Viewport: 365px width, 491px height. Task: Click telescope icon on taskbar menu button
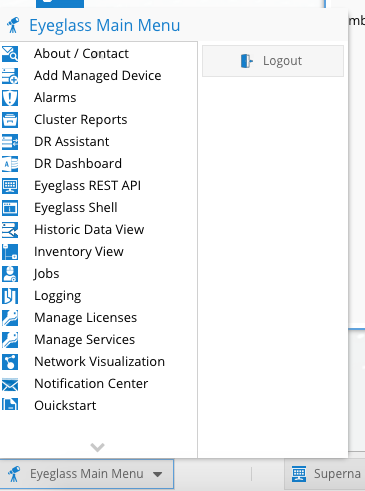coord(14,474)
